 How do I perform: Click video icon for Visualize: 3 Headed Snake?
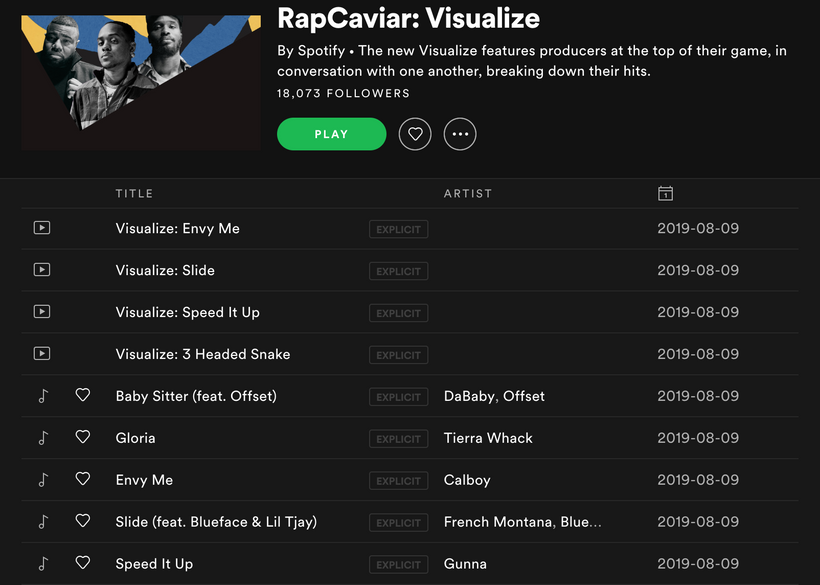point(42,353)
